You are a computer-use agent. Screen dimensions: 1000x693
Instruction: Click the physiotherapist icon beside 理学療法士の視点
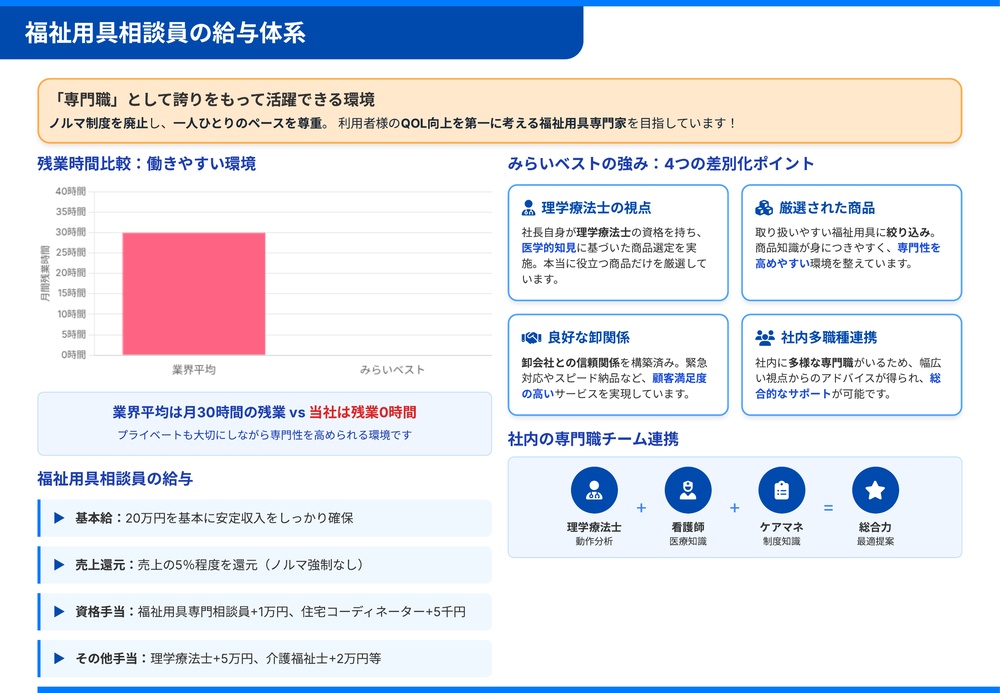529,208
